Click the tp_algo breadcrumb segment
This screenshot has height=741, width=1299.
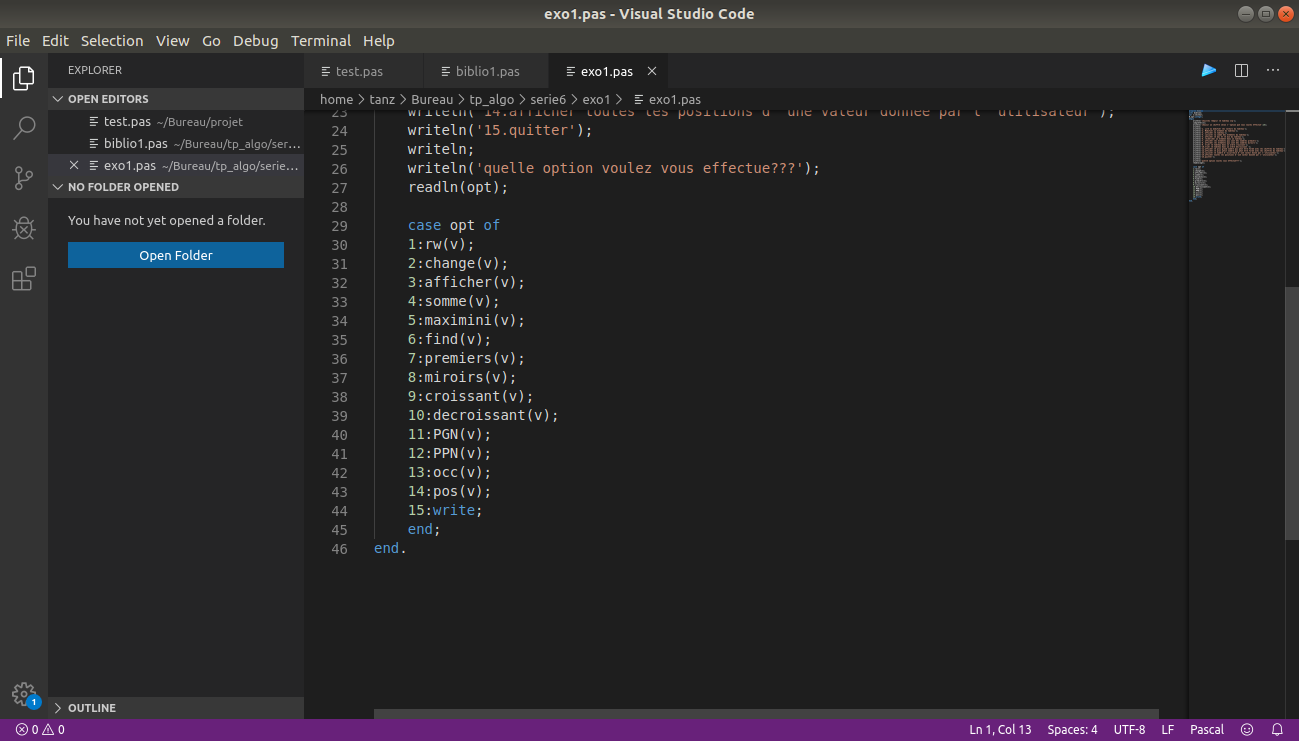coord(493,99)
